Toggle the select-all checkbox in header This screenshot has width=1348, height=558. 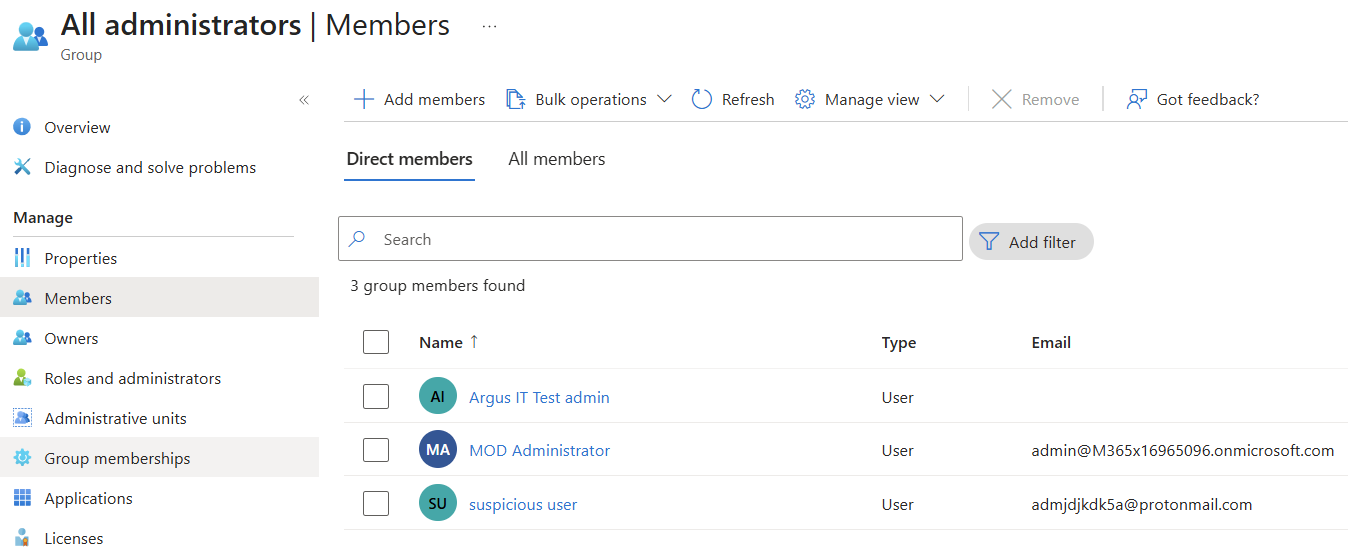coord(376,342)
